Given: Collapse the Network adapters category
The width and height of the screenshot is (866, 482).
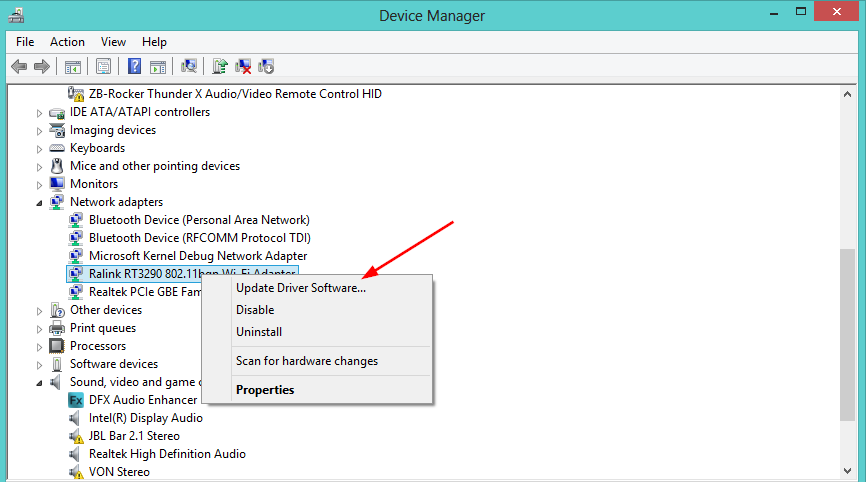Looking at the screenshot, I should [40, 203].
